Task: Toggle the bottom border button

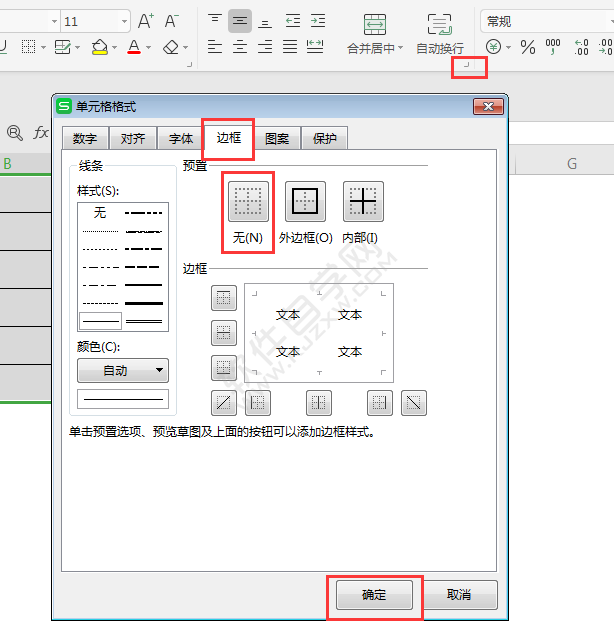Action: tap(224, 367)
